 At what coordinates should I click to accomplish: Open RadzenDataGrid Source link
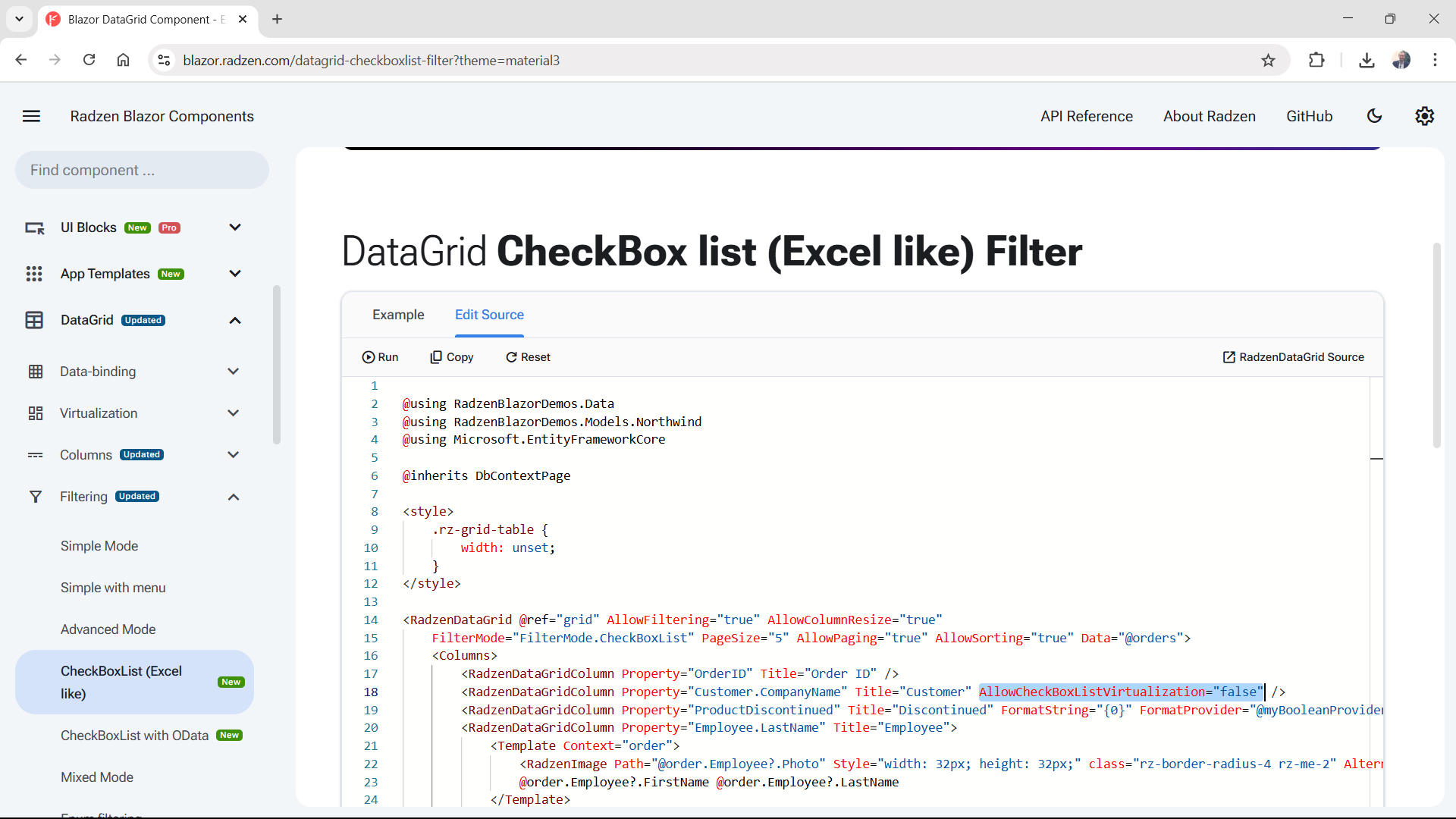[1294, 357]
